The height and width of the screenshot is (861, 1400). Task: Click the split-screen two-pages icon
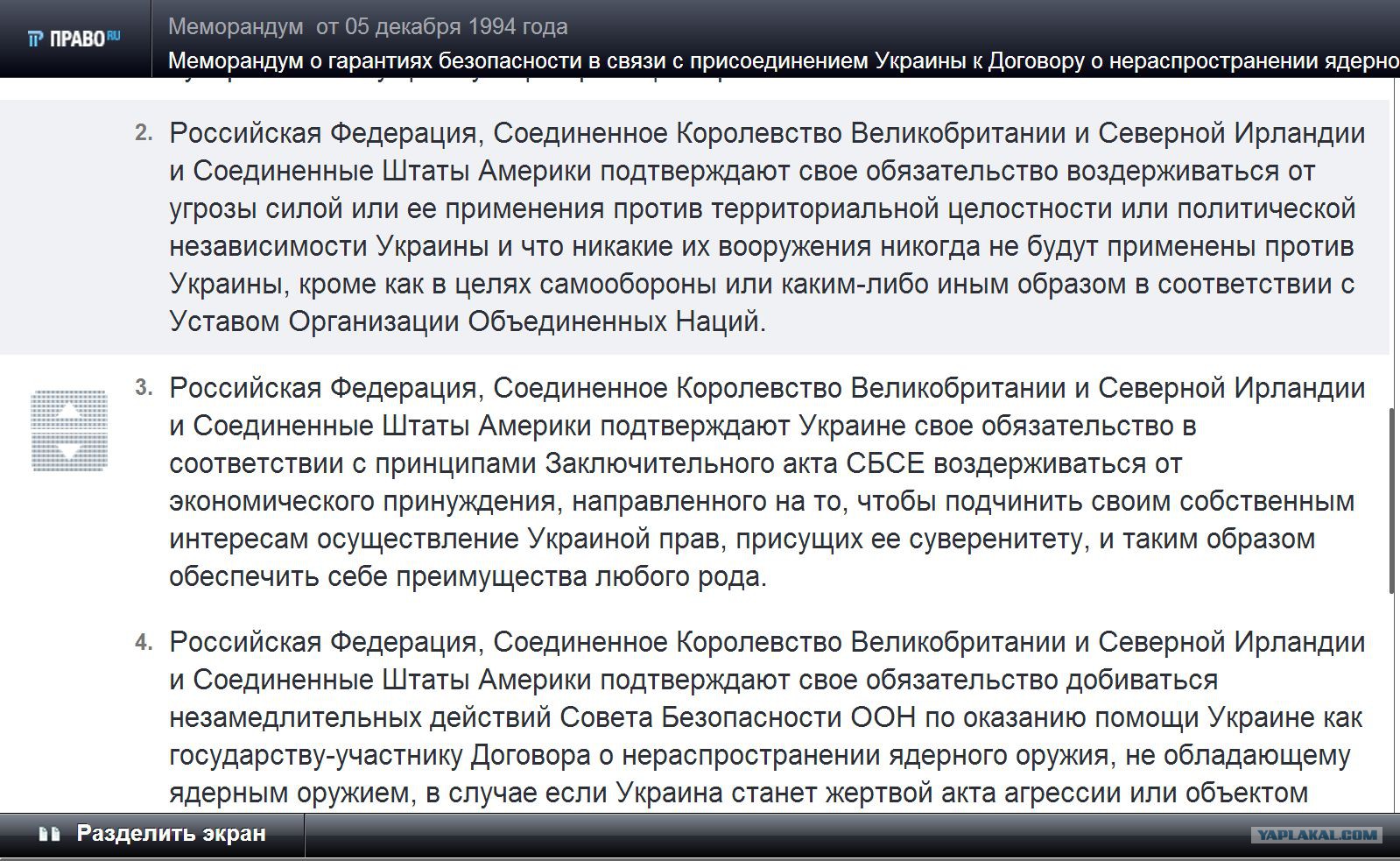[x=49, y=834]
